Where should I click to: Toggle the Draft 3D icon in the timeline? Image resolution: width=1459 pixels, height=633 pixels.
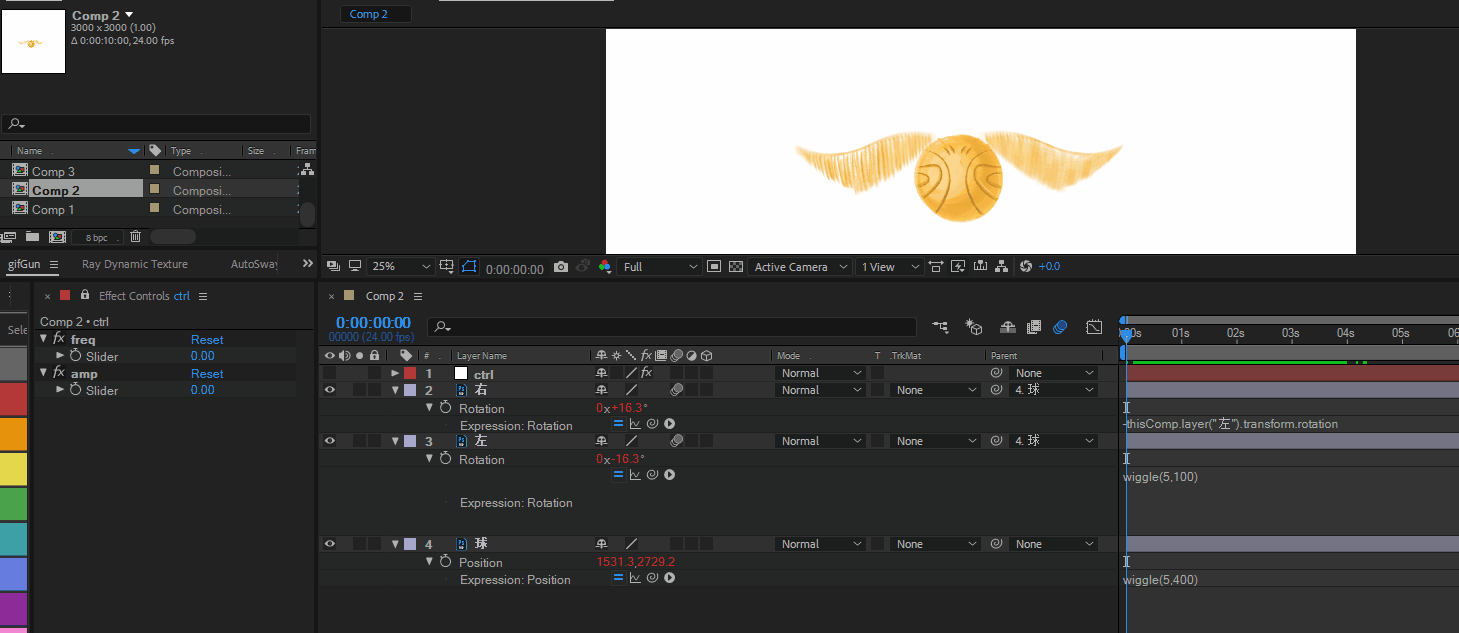[x=973, y=327]
